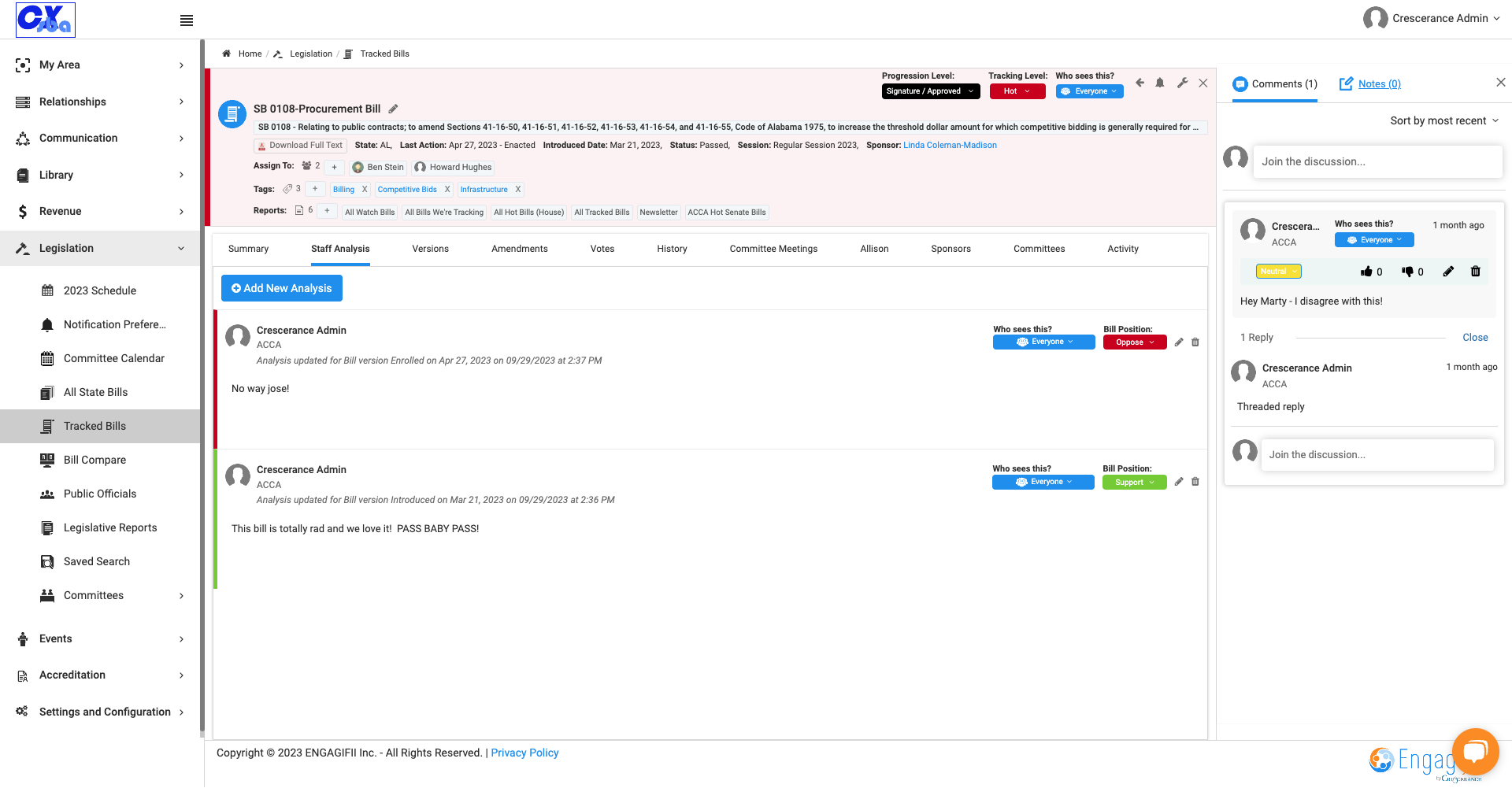The image size is (1512, 788).
Task: Open the All Hot Bills (House) report
Action: 529,212
